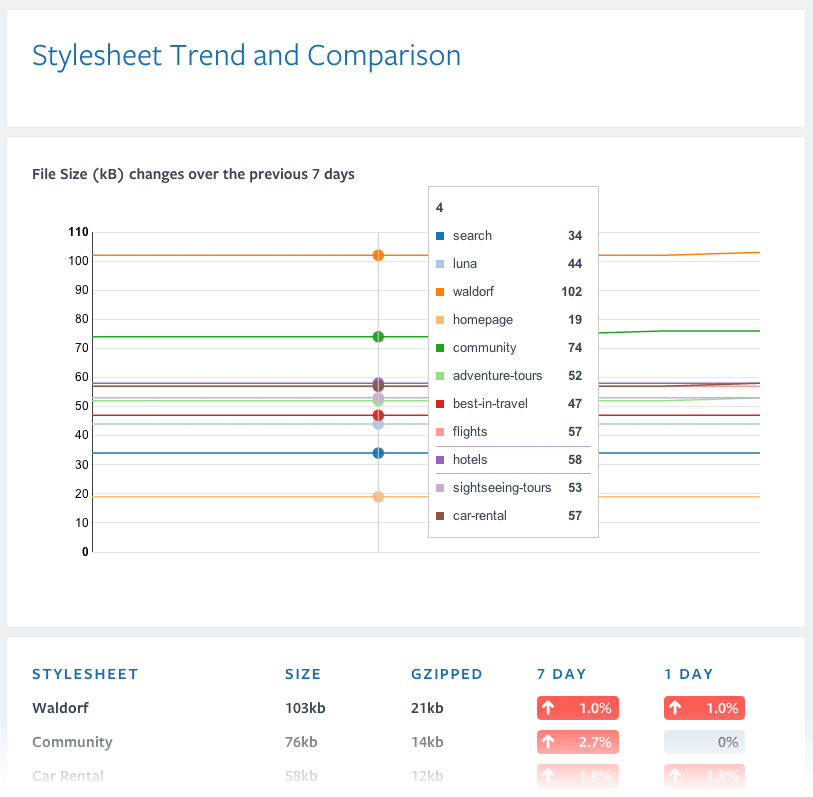Viewport: 813px width, 797px height.
Task: Sort the table by the SIZE column
Action: tap(303, 674)
